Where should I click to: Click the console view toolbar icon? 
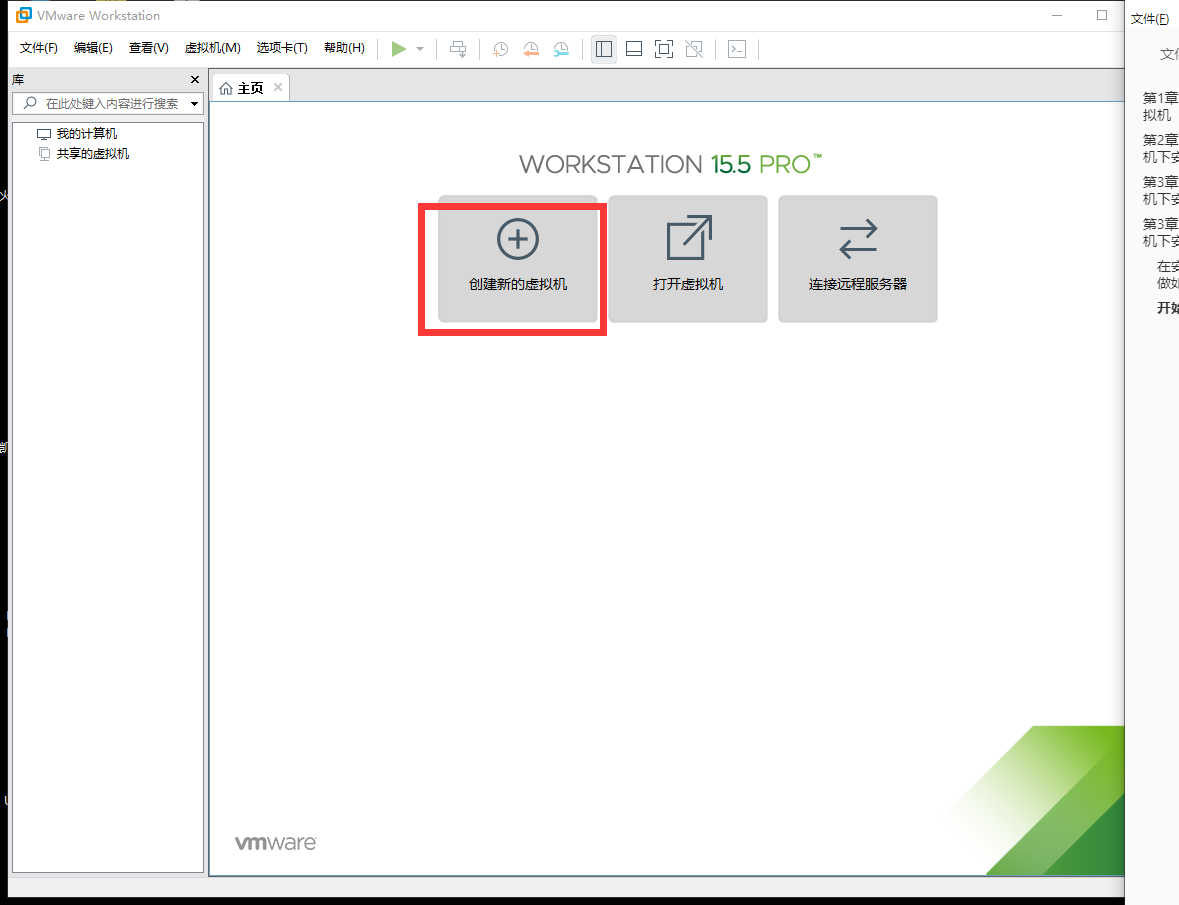[737, 50]
